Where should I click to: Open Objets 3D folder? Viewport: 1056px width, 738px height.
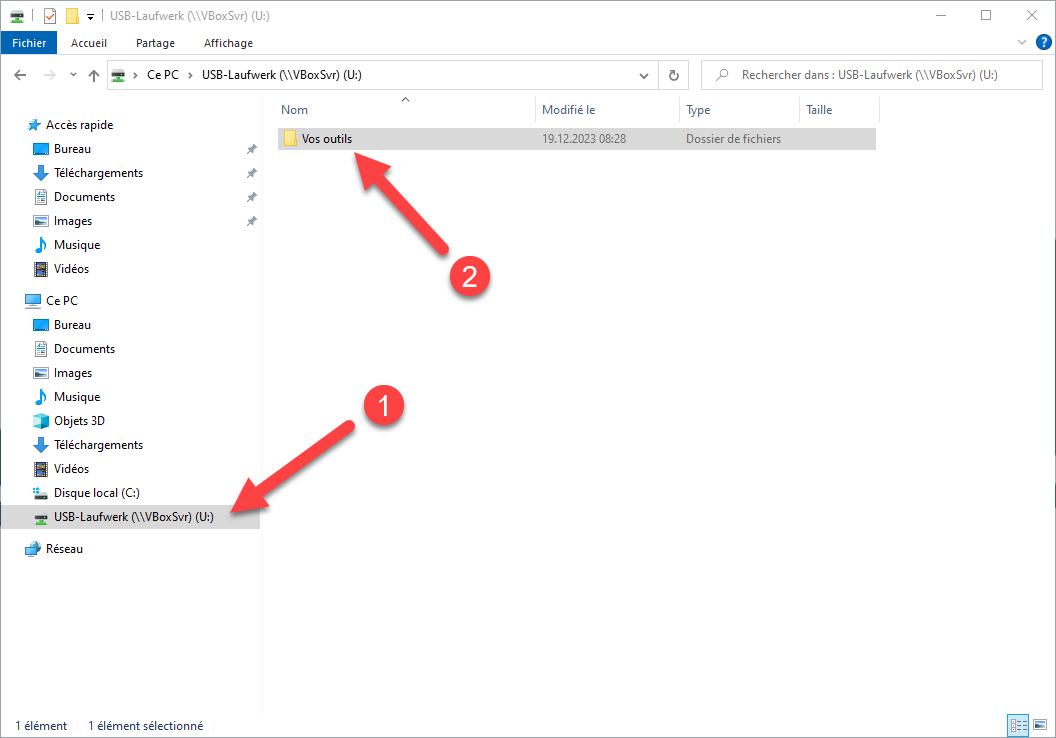pyautogui.click(x=79, y=421)
